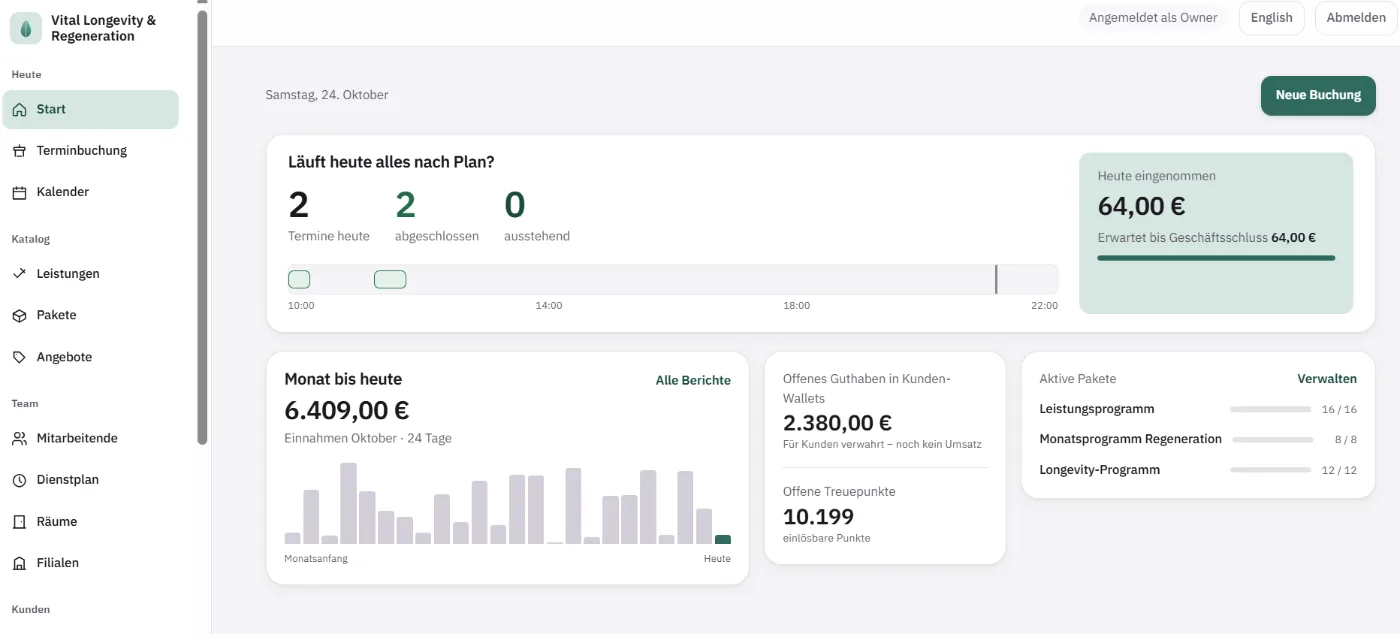The width and height of the screenshot is (1400, 634).
Task: Click the 6.409,00 € monthly revenue
Action: [x=347, y=411]
